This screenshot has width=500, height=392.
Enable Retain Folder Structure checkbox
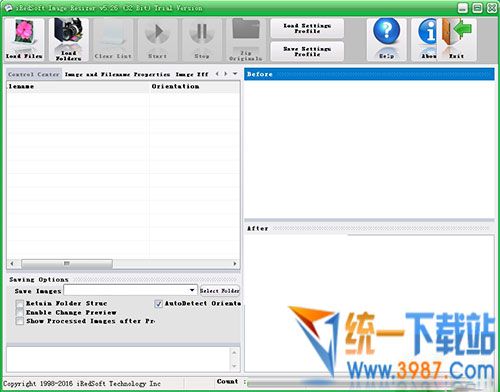coord(20,303)
